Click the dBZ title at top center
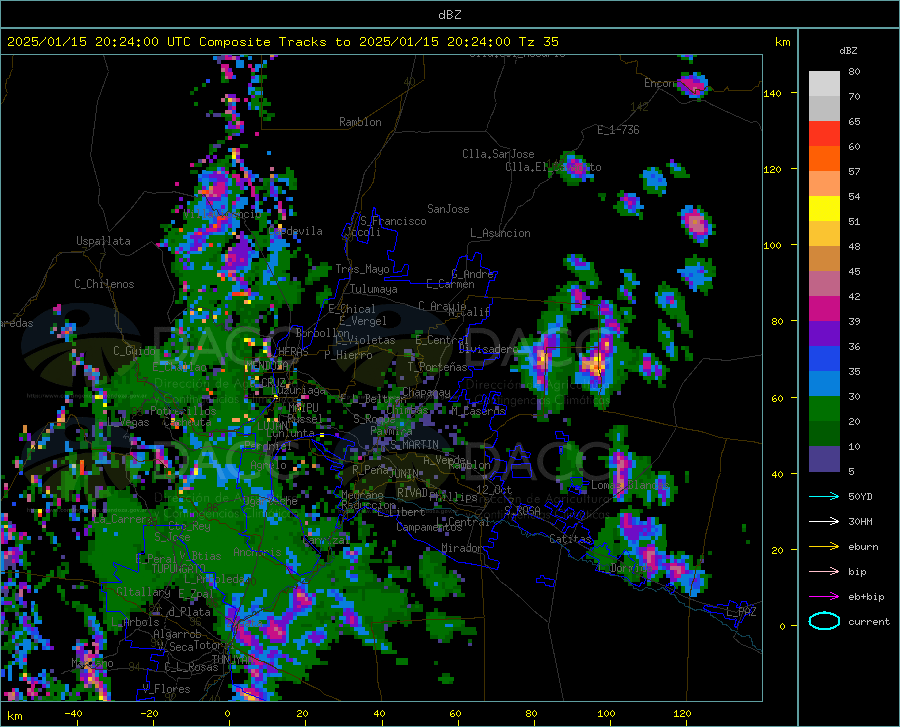 pyautogui.click(x=449, y=15)
